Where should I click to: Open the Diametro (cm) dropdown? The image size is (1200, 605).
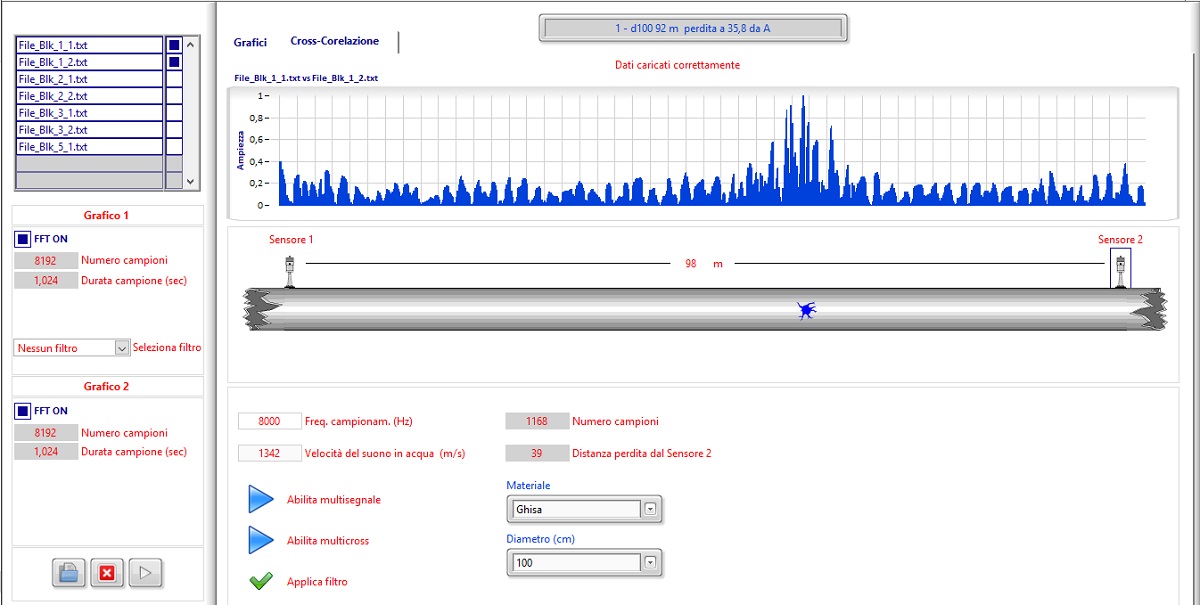[x=650, y=563]
